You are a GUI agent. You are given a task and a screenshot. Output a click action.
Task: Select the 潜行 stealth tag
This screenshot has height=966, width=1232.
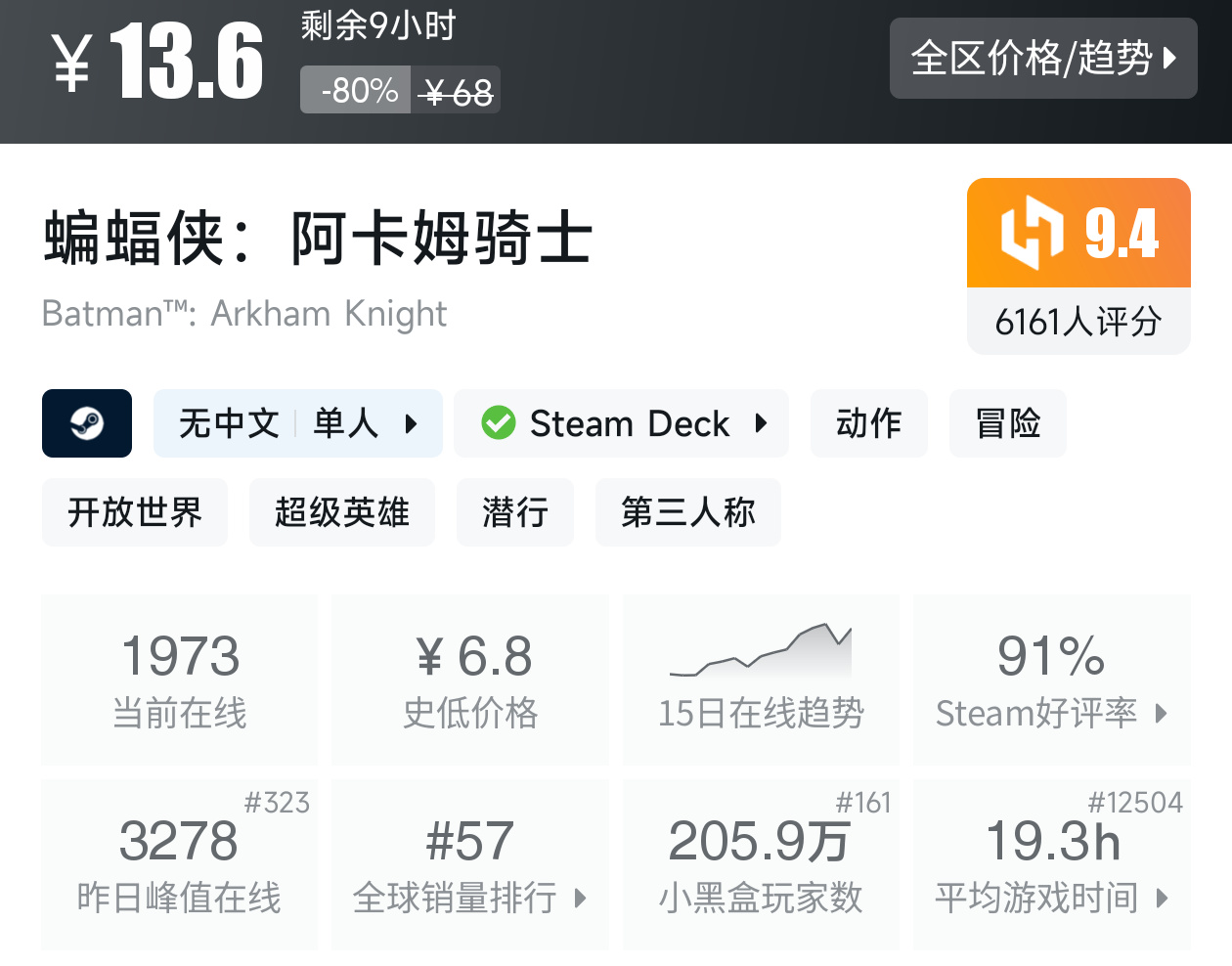coord(515,512)
